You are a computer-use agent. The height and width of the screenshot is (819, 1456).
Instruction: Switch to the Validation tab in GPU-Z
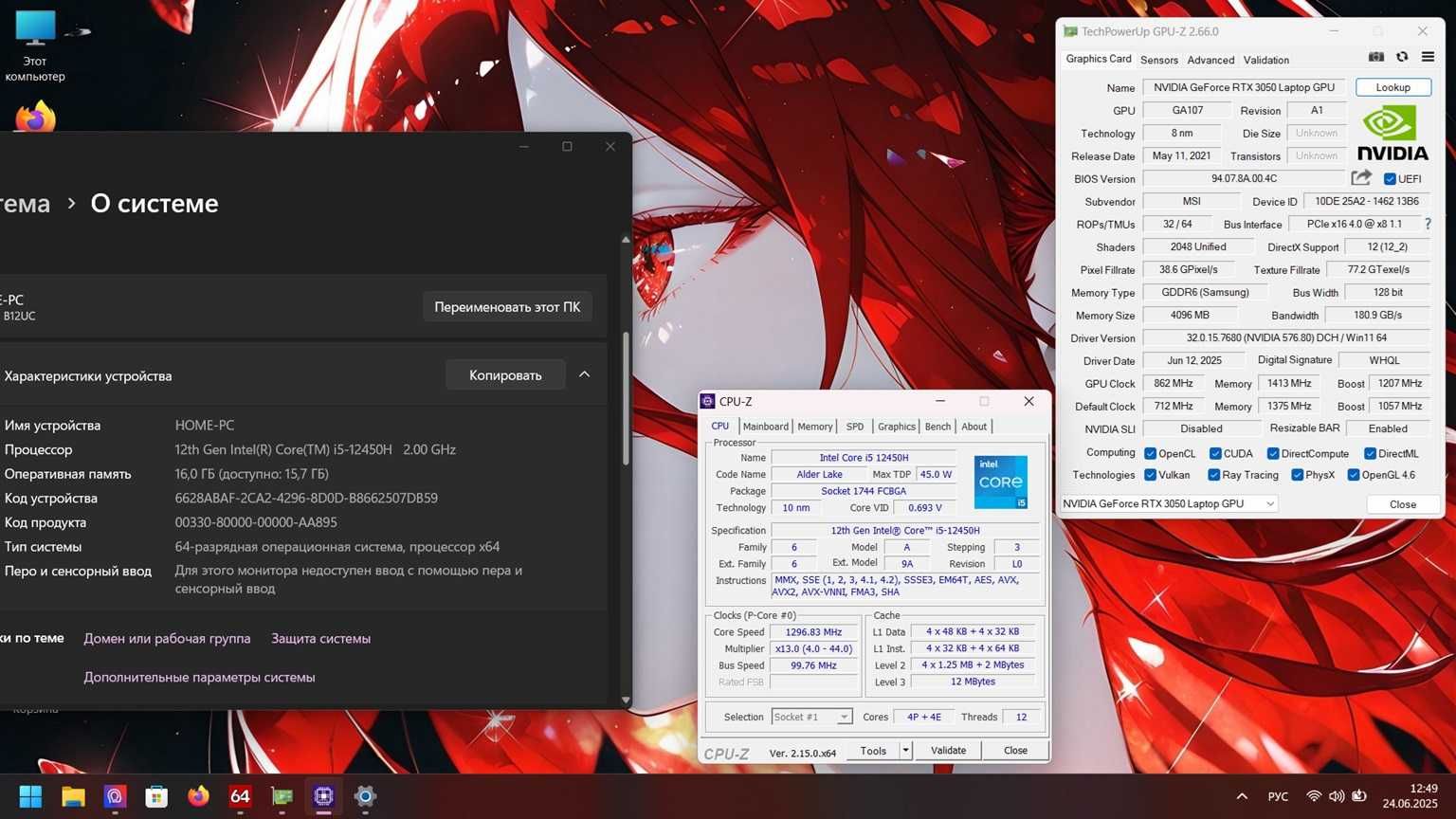(1265, 60)
